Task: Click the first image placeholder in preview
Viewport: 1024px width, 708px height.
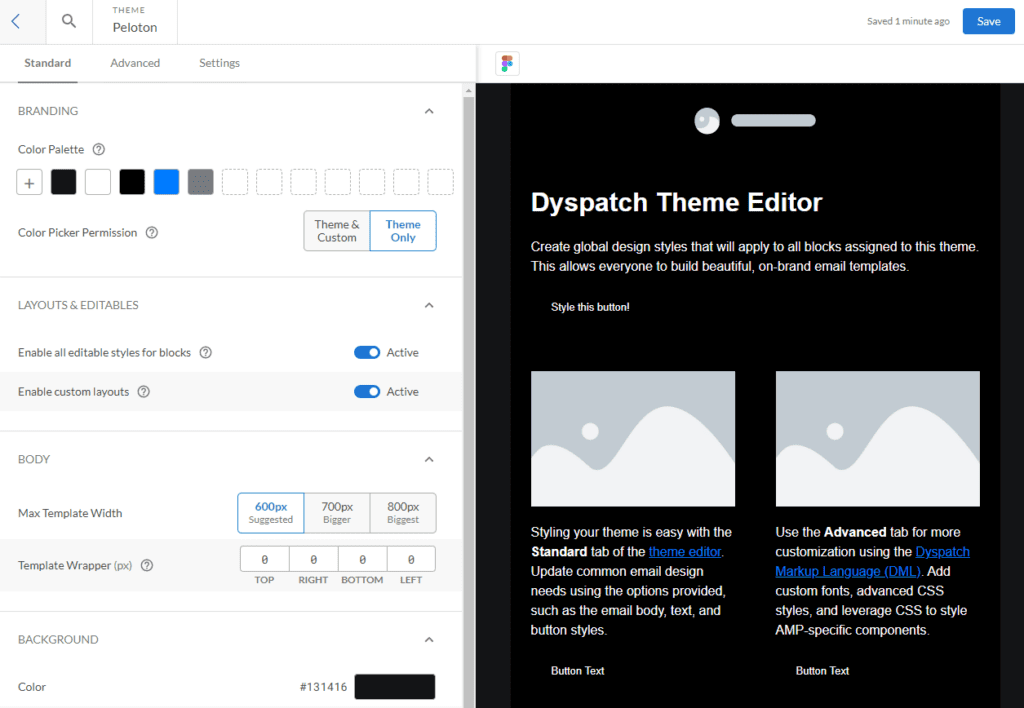Action: pyautogui.click(x=633, y=439)
